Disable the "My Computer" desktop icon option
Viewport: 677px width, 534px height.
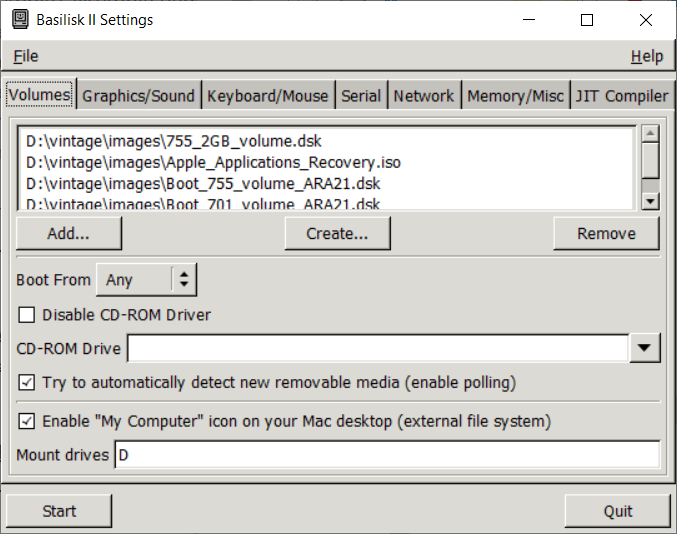(x=27, y=421)
